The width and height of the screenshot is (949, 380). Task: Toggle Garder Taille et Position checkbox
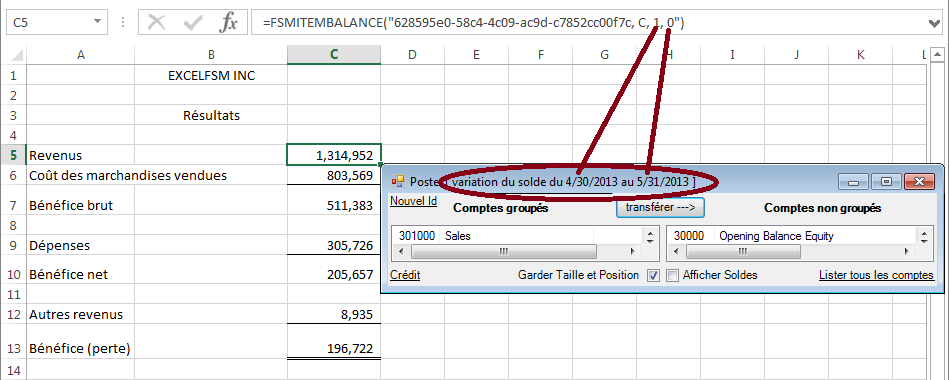click(x=653, y=275)
